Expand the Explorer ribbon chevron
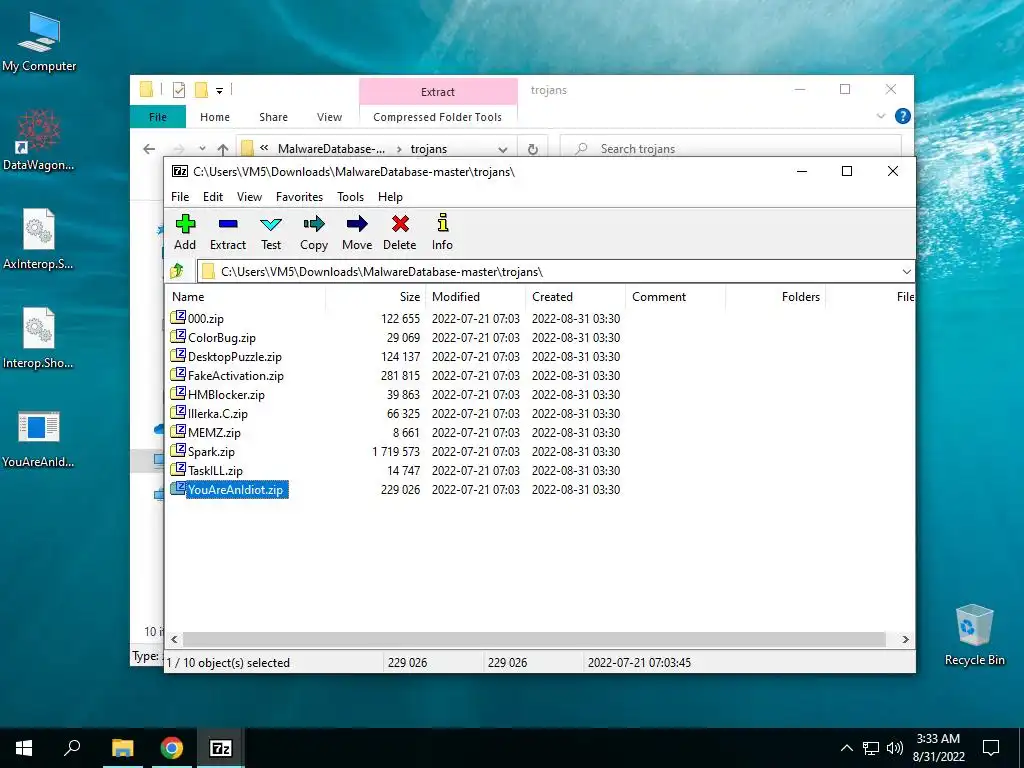 pos(880,116)
